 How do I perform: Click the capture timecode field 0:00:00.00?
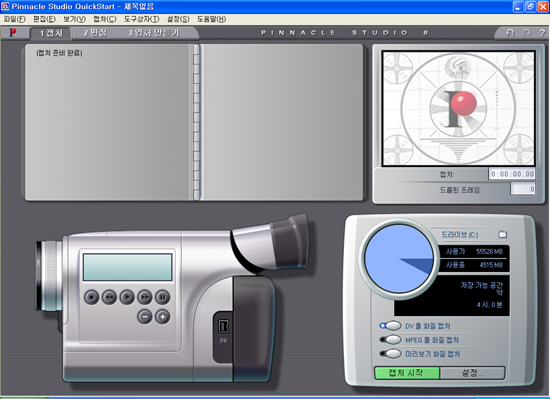pos(512,174)
